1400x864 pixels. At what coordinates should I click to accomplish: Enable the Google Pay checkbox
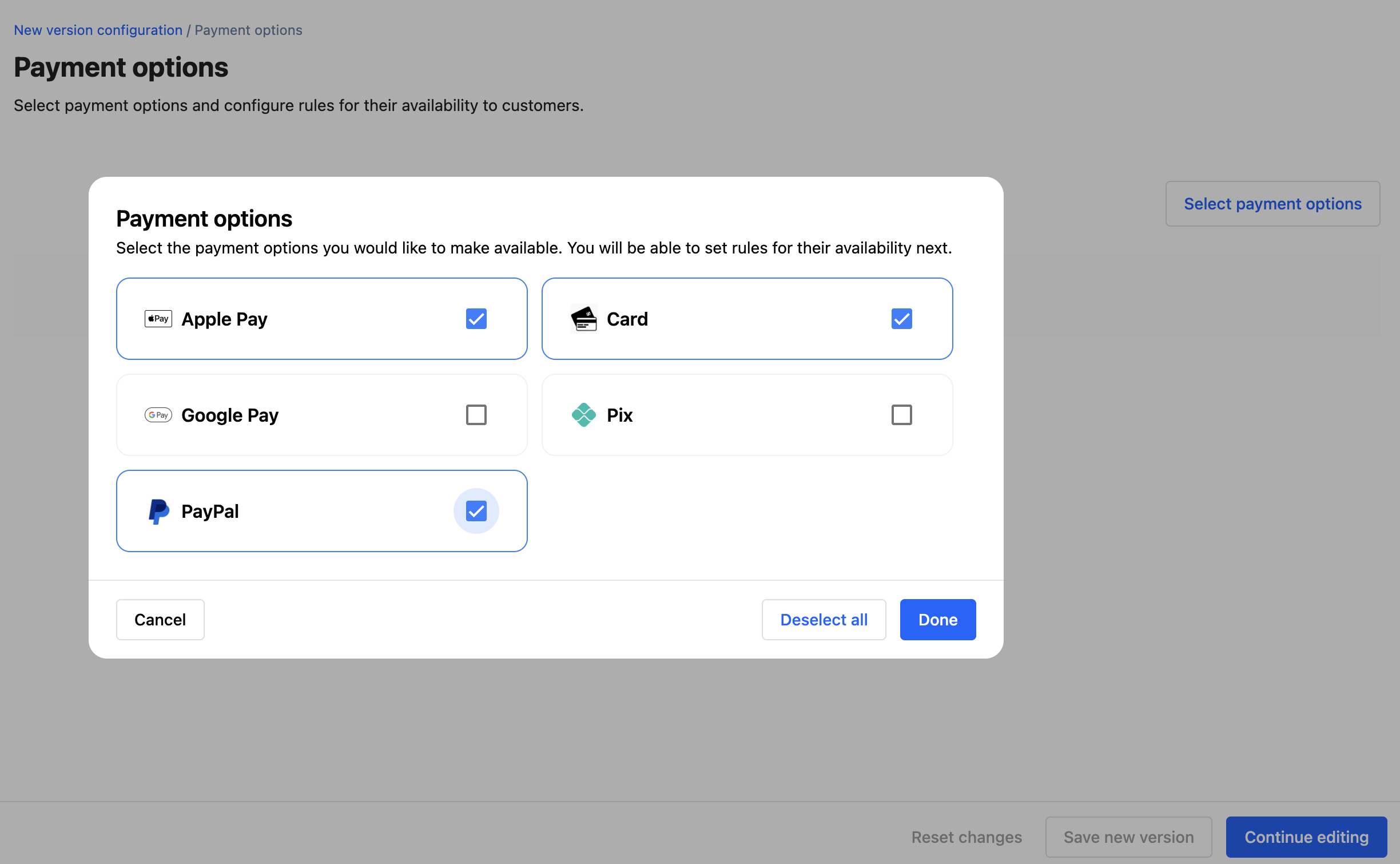(x=476, y=415)
